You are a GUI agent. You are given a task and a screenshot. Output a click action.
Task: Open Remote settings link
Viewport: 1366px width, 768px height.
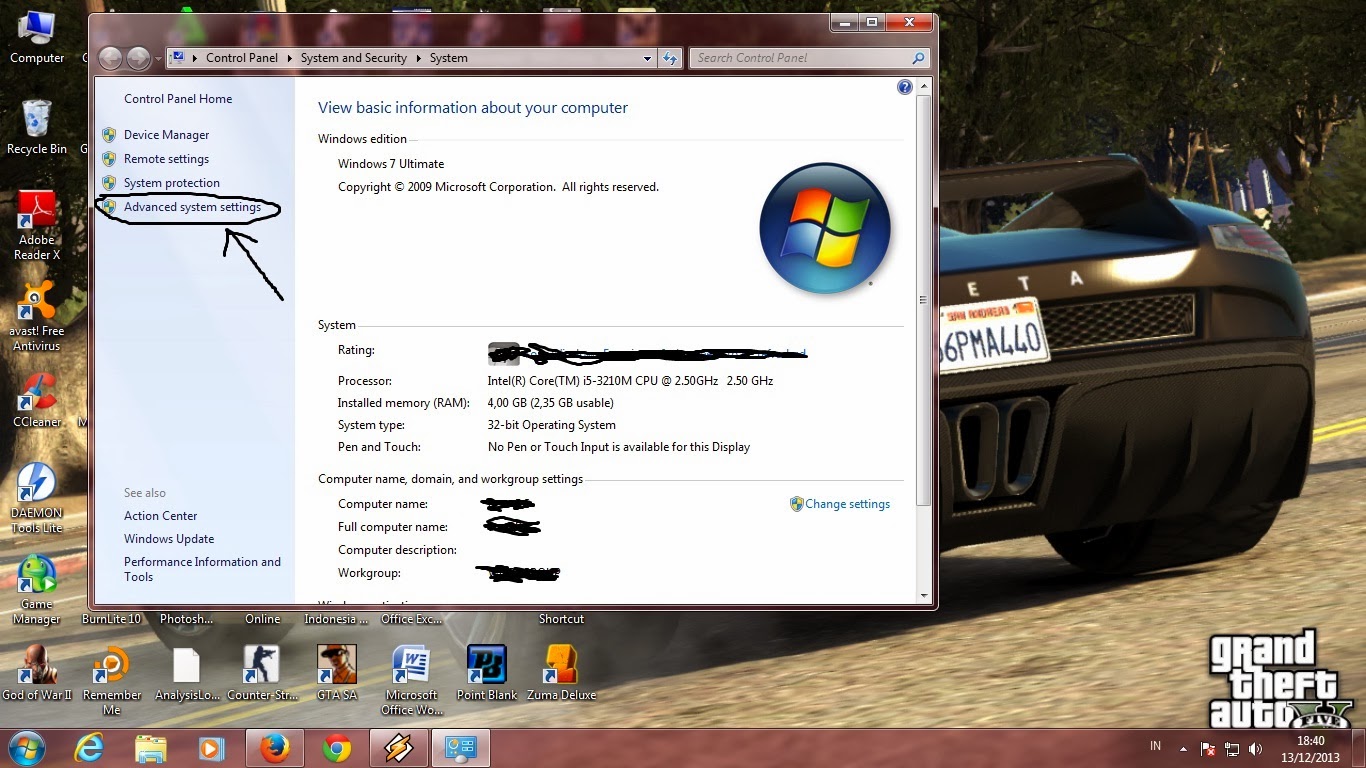tap(167, 159)
